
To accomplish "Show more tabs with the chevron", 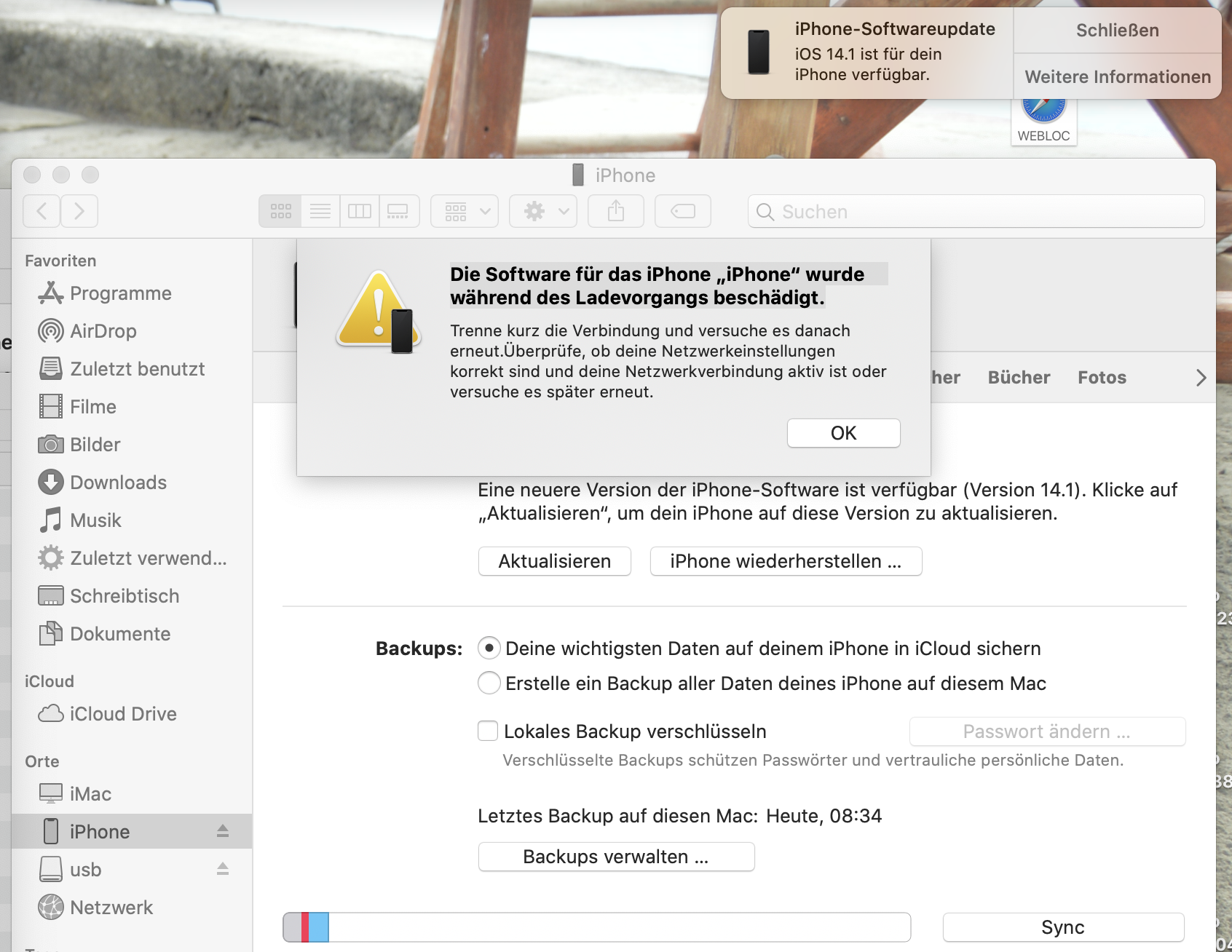I will pyautogui.click(x=1201, y=378).
